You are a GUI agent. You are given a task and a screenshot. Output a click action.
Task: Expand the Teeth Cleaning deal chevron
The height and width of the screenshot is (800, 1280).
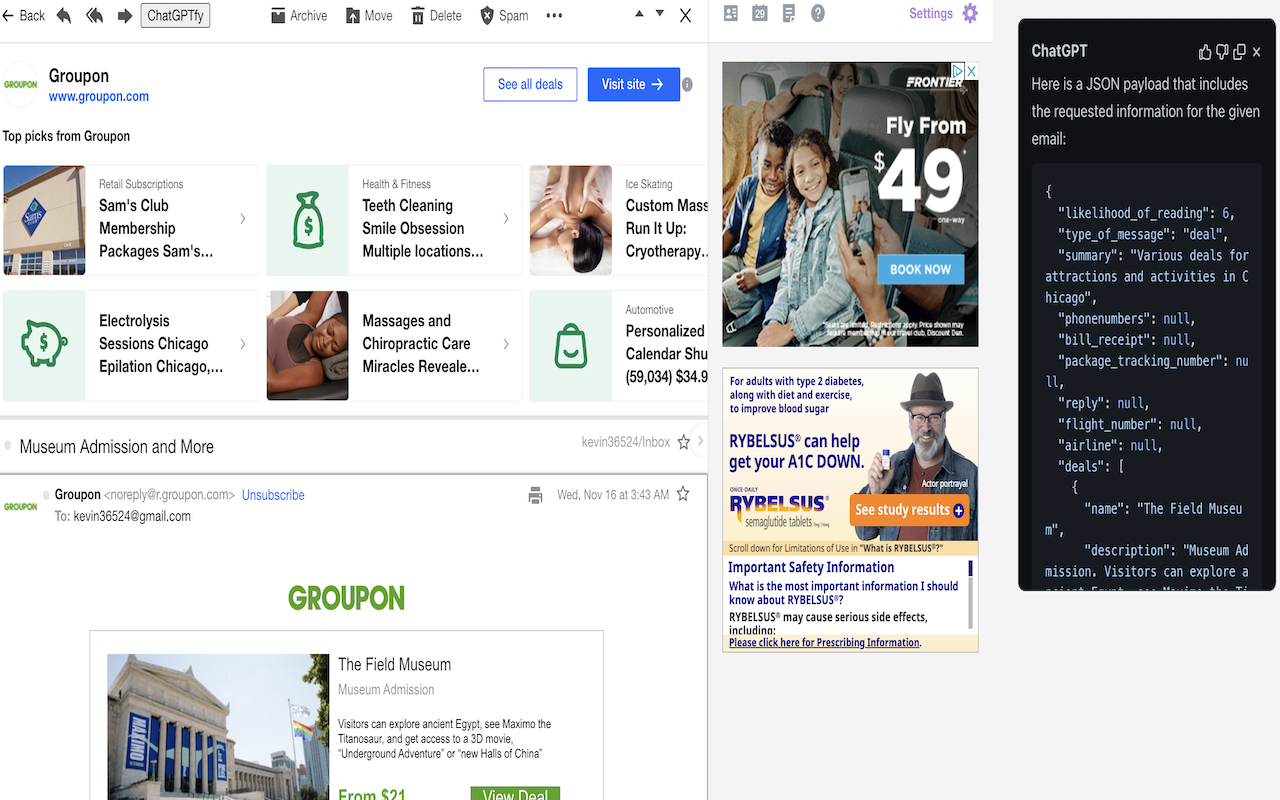[506, 219]
